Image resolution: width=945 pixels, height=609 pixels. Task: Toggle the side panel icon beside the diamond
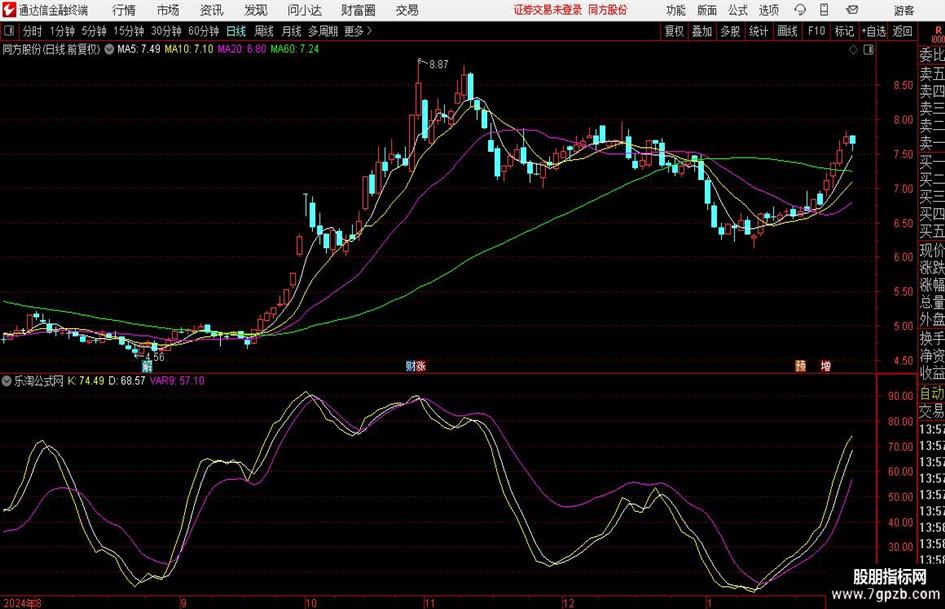[x=868, y=50]
